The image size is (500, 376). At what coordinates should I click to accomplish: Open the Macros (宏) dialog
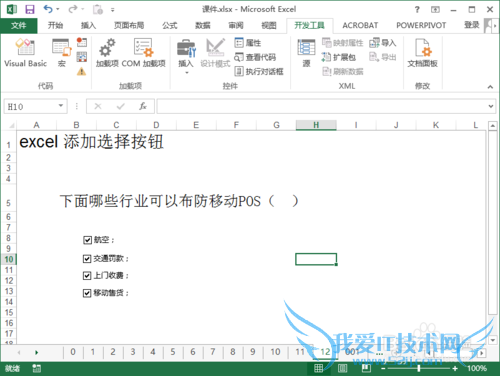62,53
